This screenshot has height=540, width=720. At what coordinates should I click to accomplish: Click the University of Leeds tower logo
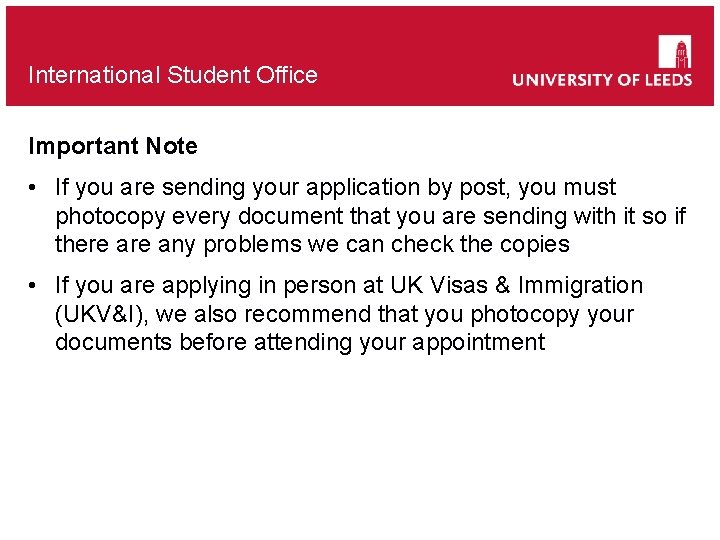[x=674, y=51]
